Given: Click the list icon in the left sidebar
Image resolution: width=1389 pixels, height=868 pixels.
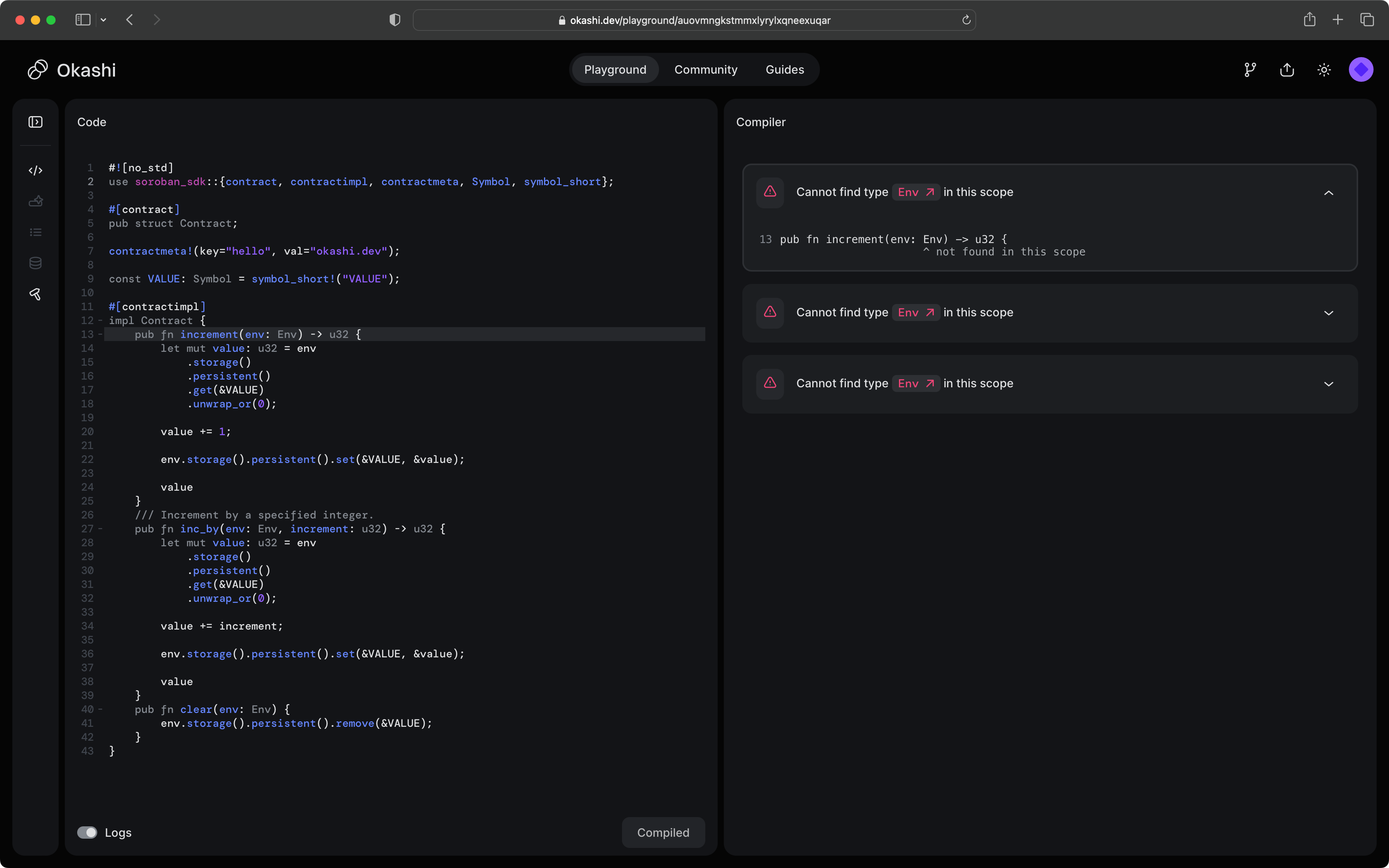Looking at the screenshot, I should click(35, 232).
